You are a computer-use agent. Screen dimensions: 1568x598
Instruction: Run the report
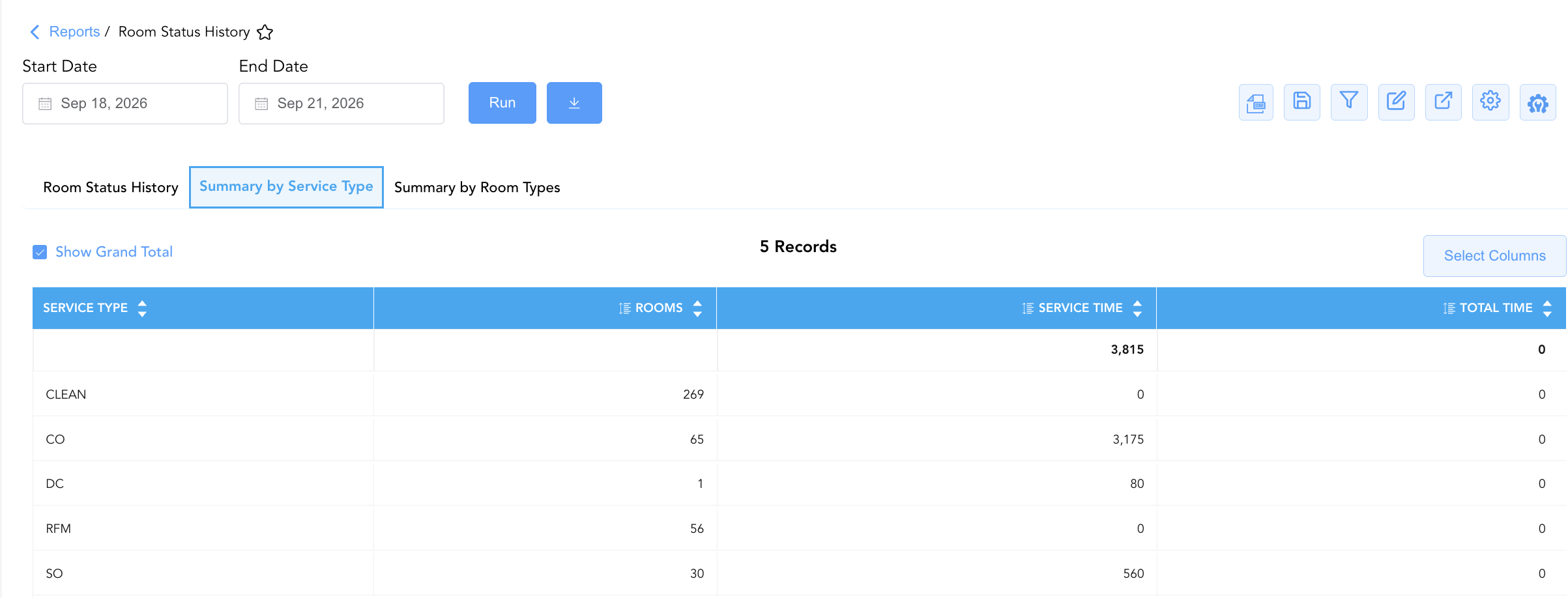(x=502, y=103)
